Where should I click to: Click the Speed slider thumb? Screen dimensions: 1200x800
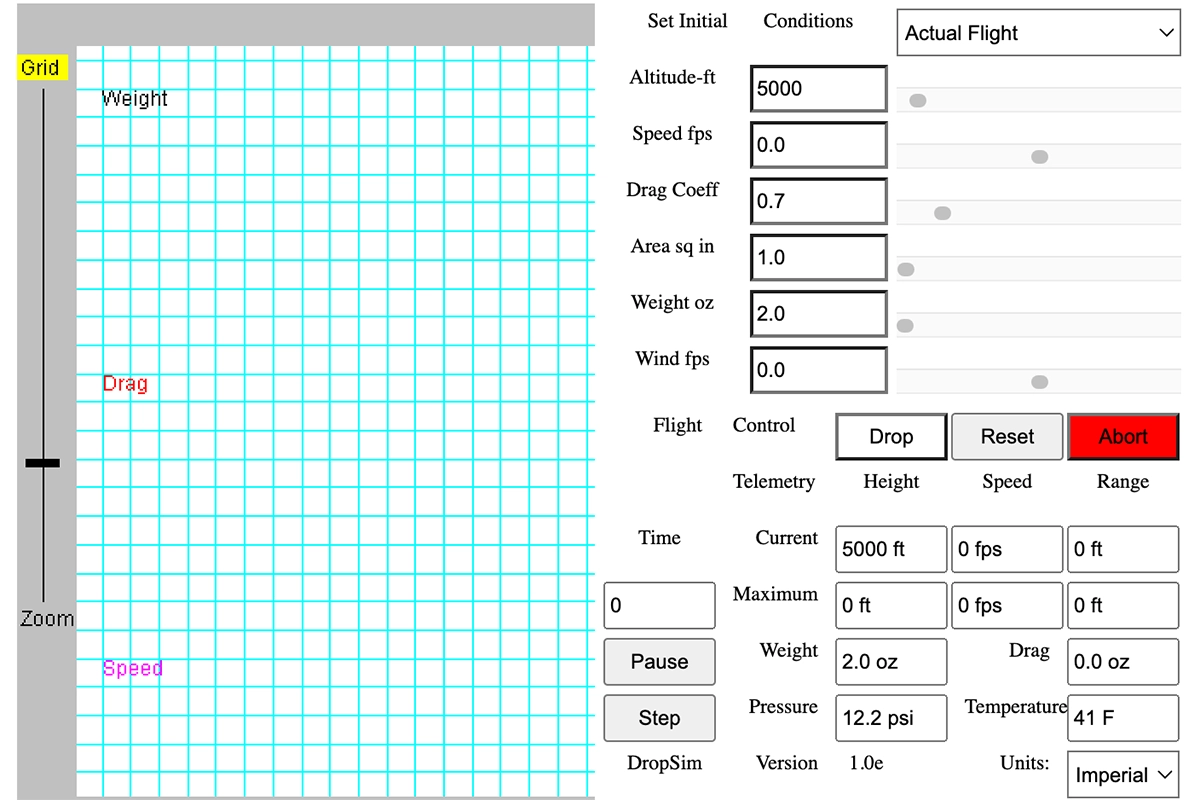point(1039,157)
